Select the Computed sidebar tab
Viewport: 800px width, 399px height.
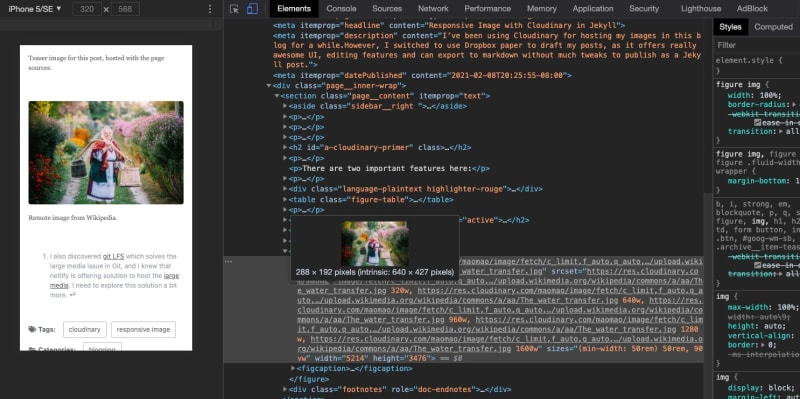tap(773, 27)
